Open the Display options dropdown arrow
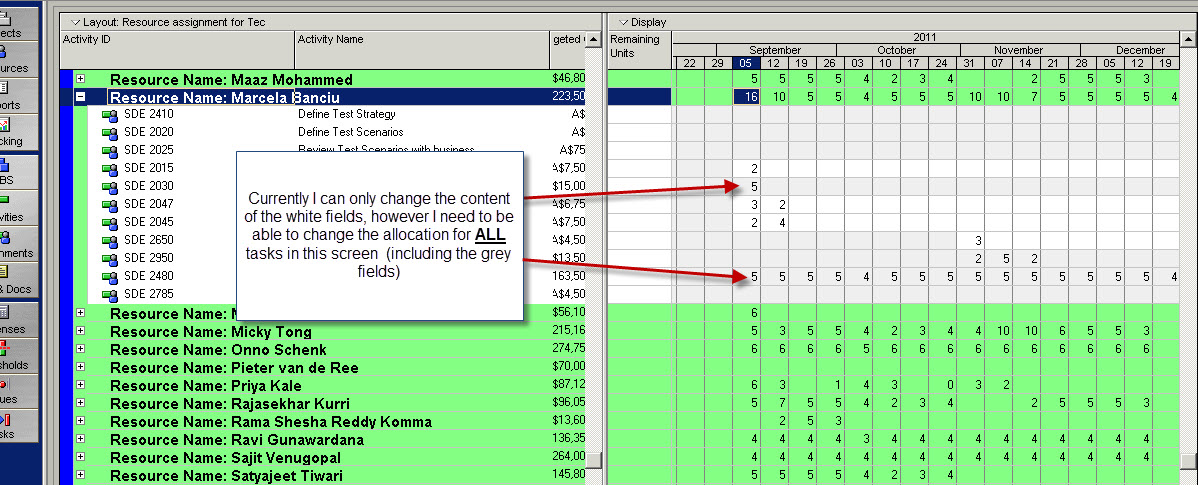The width and height of the screenshot is (1198, 485). [x=623, y=22]
